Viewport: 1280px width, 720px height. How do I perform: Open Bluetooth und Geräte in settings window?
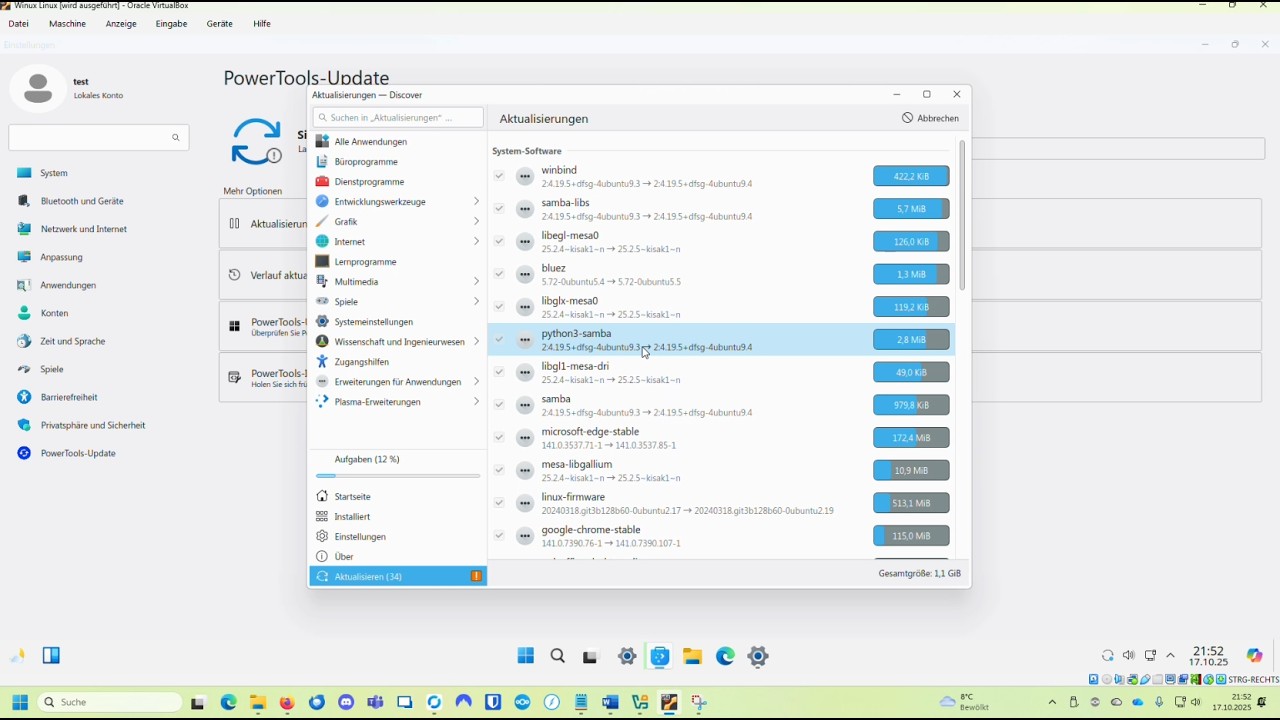coord(82,201)
